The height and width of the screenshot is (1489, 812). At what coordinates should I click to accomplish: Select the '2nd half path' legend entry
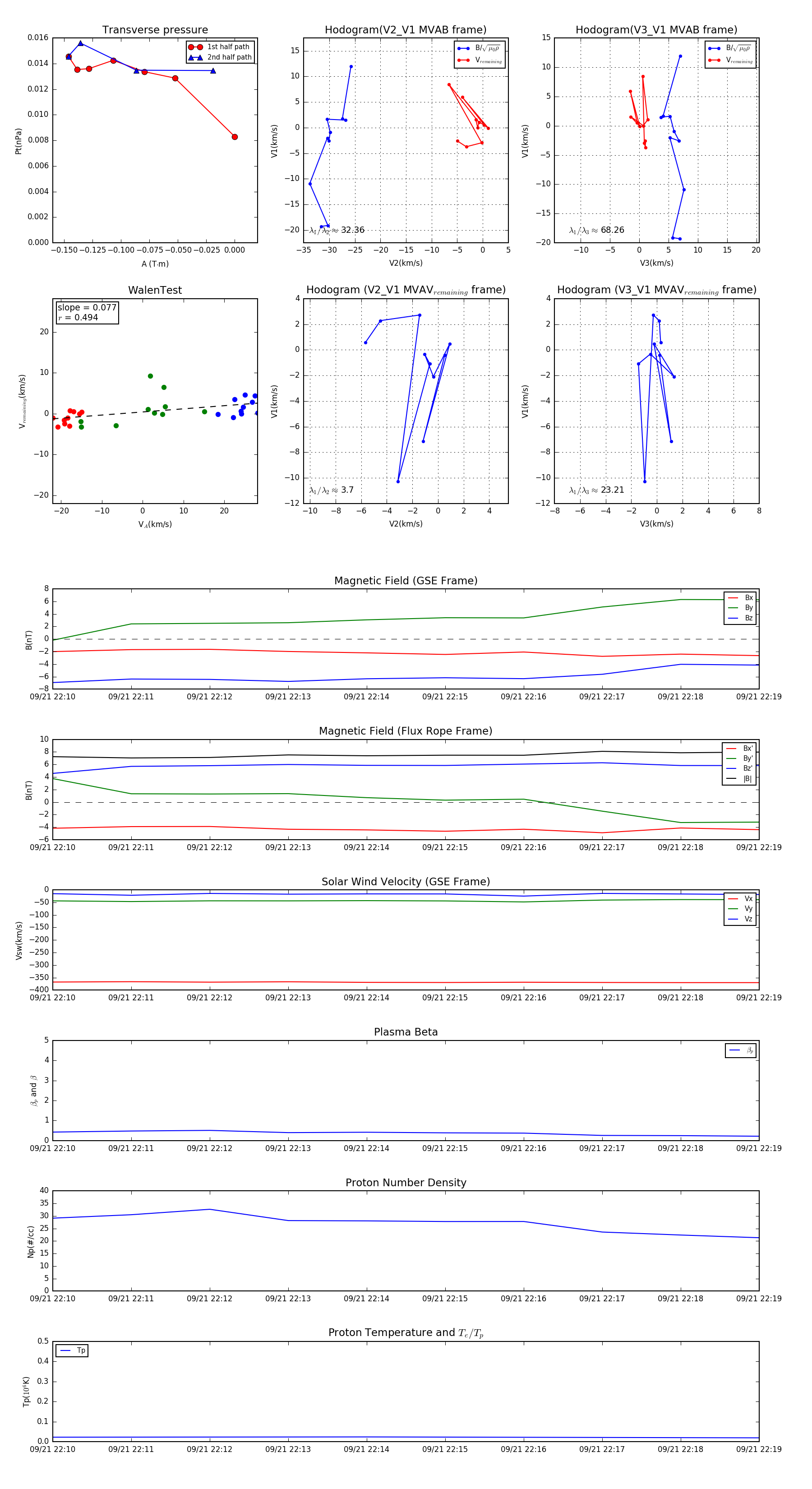[x=221, y=57]
